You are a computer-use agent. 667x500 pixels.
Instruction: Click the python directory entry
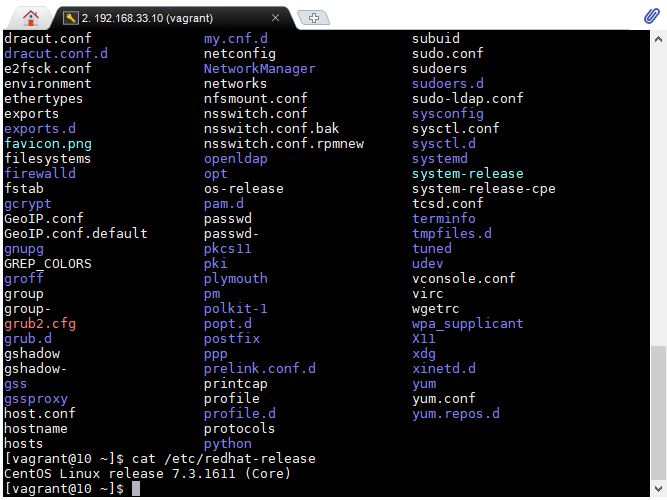click(228, 444)
